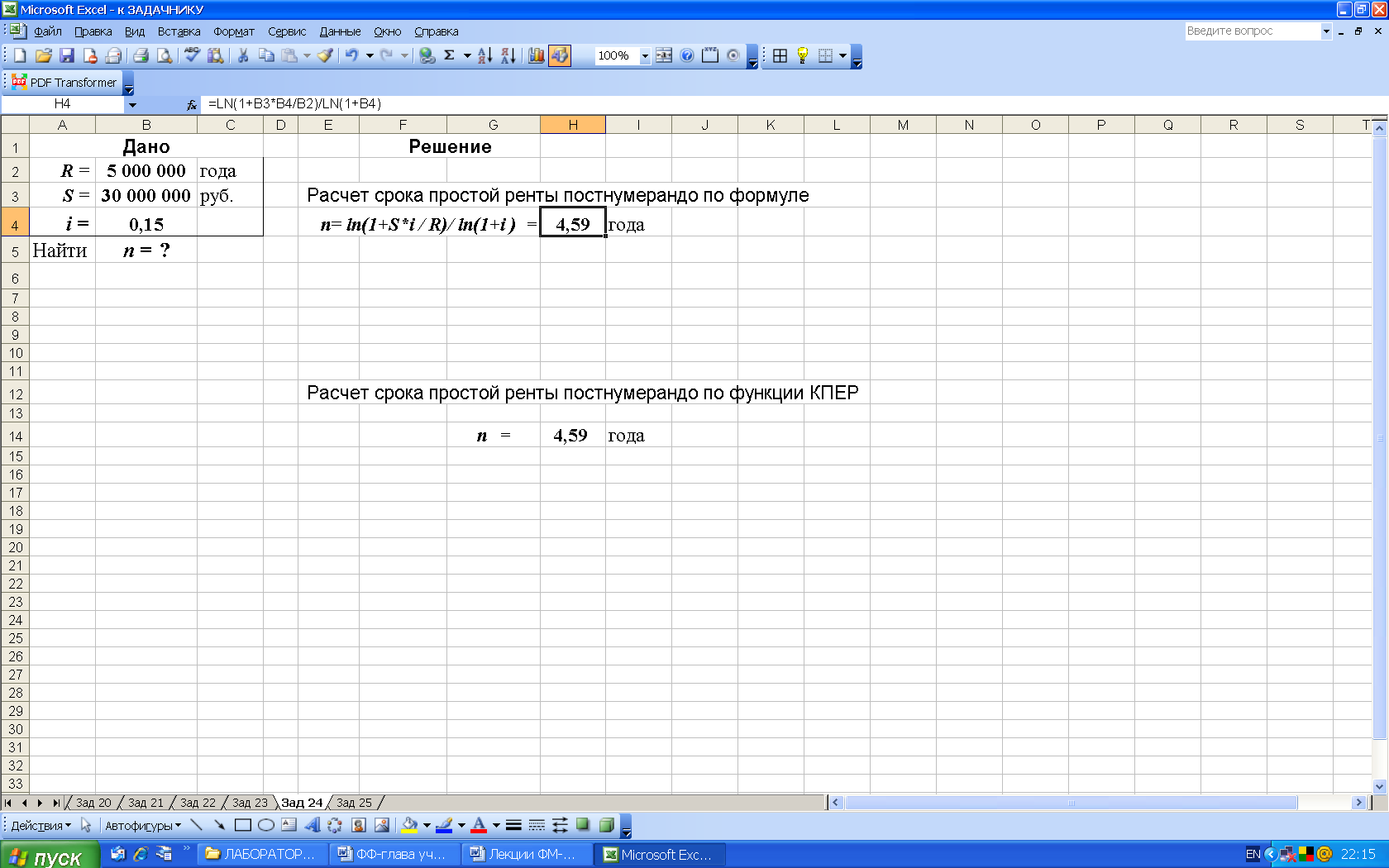The image size is (1389, 868).
Task: Click the Введите вопрос help search box
Action: tap(1253, 31)
